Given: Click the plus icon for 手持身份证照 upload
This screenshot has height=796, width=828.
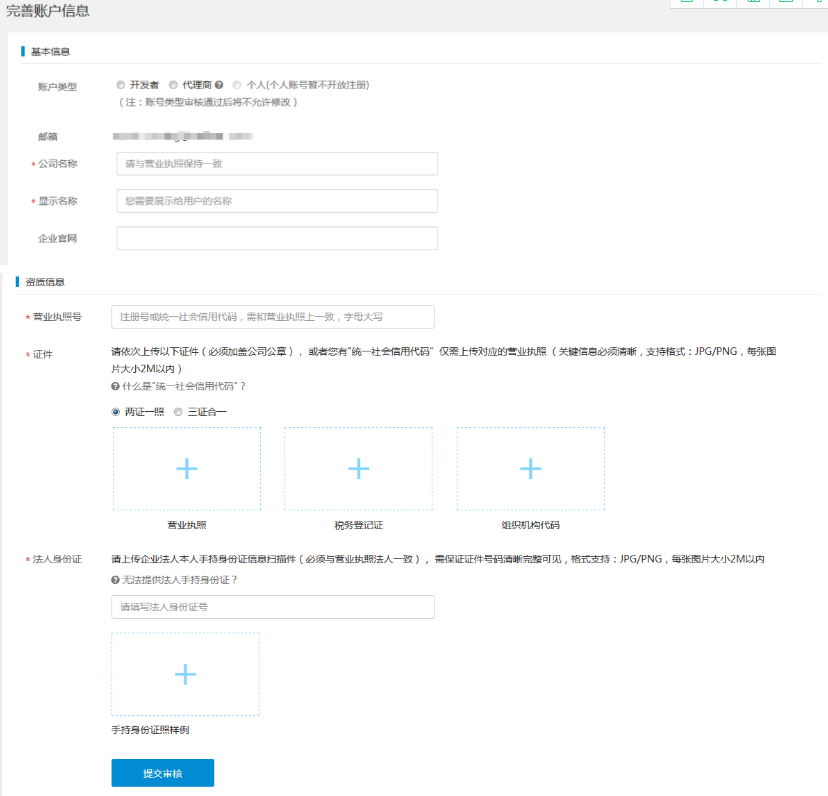Looking at the screenshot, I should [x=185, y=674].
